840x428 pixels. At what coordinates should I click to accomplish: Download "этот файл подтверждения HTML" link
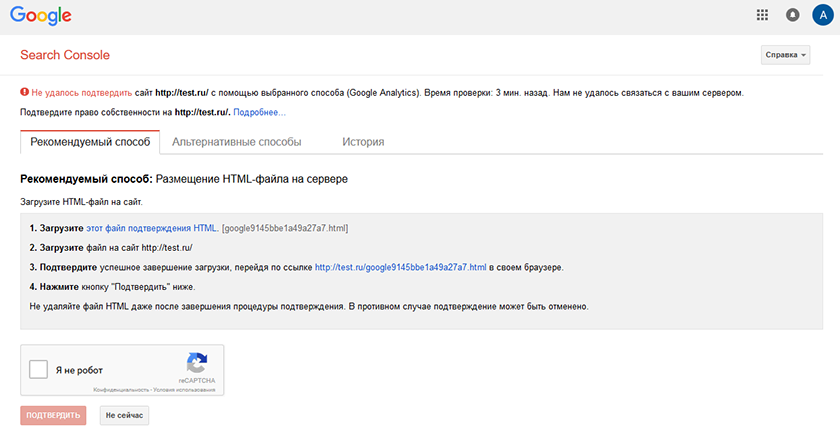[152, 228]
